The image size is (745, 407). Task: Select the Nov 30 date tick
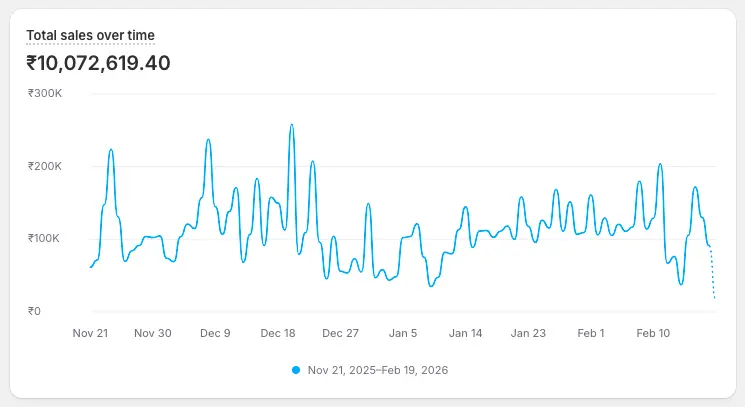[x=152, y=333]
